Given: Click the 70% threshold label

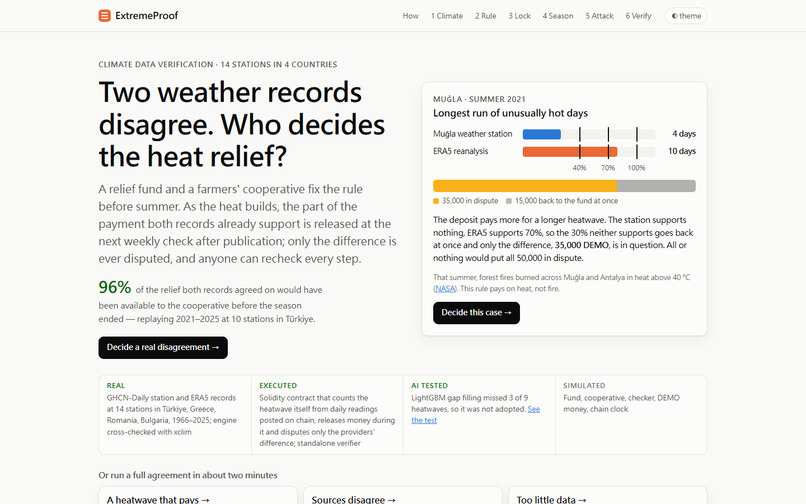Looking at the screenshot, I should pos(608,168).
